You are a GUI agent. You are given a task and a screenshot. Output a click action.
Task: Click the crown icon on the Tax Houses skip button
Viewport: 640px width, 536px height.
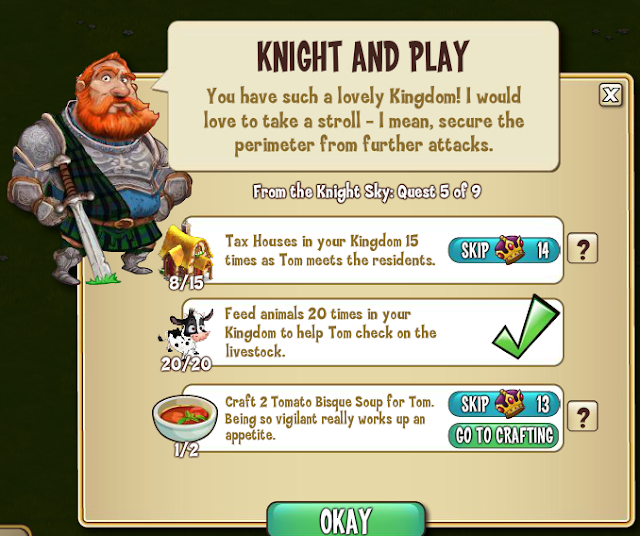509,249
